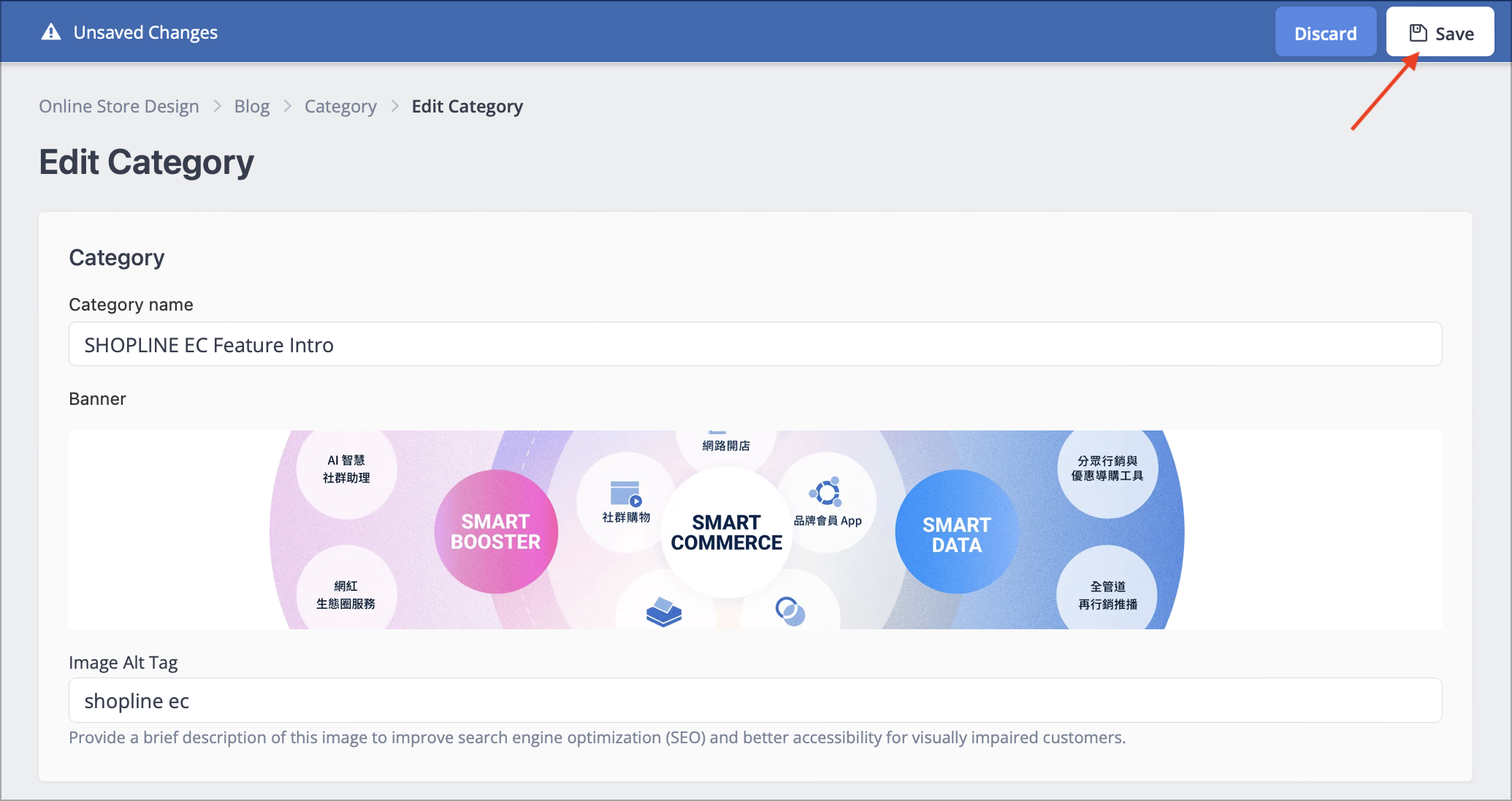
Task: Click the Image Alt Tag label
Action: coord(123,662)
